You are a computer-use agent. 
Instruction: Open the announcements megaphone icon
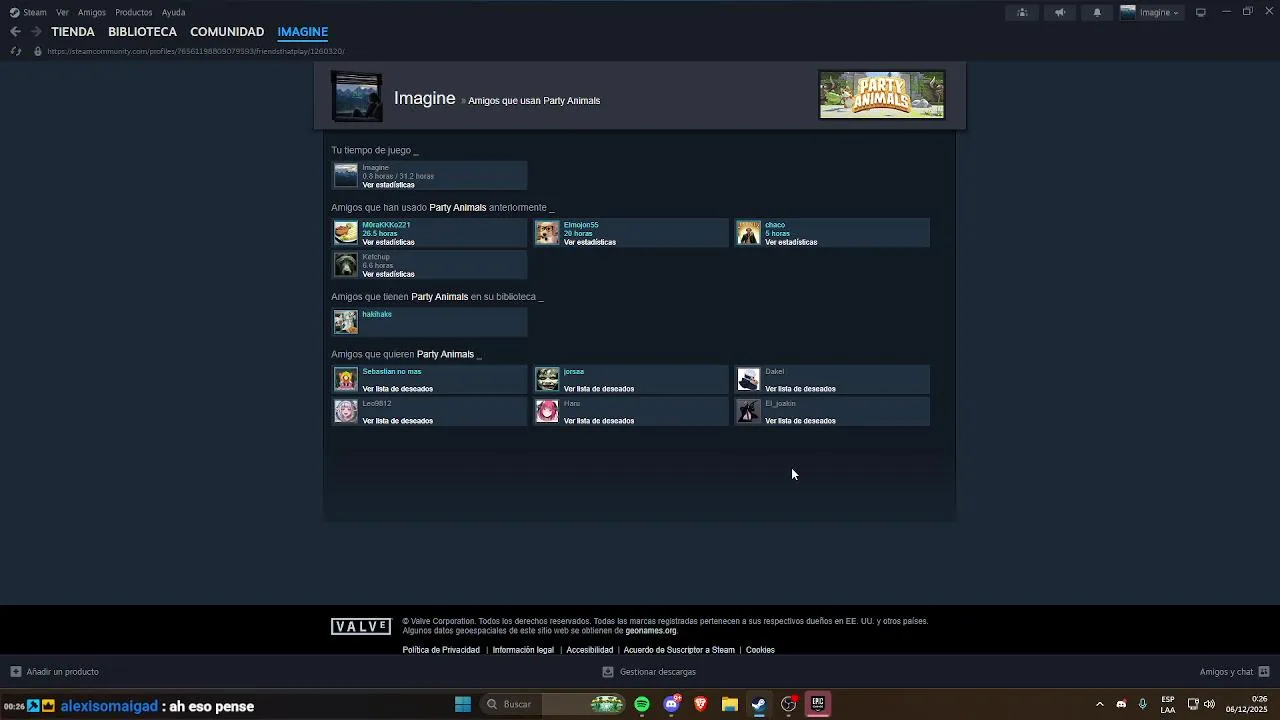[1060, 12]
